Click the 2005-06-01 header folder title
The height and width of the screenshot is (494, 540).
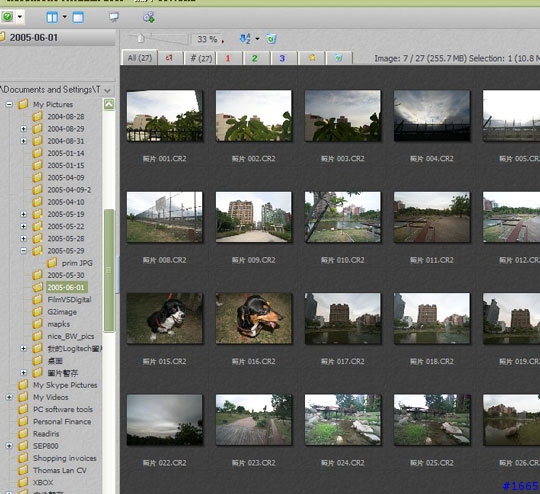33,37
